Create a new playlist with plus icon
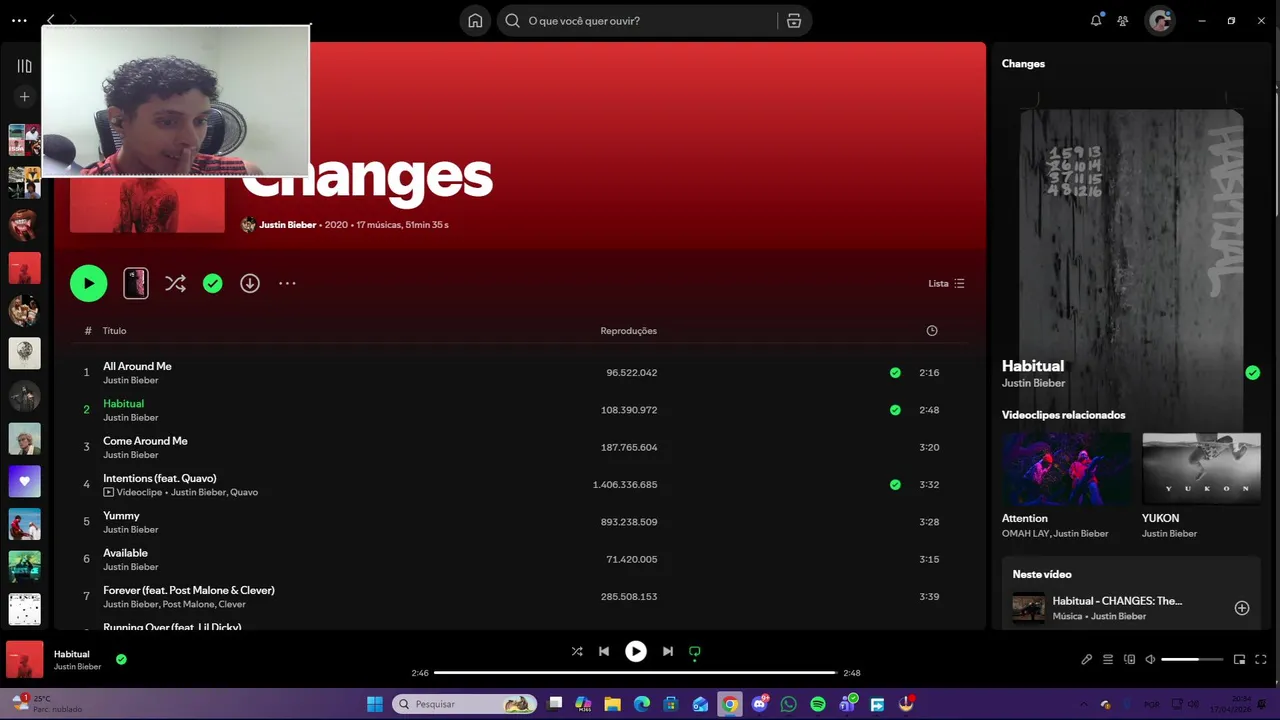1280x720 pixels. click(25, 97)
